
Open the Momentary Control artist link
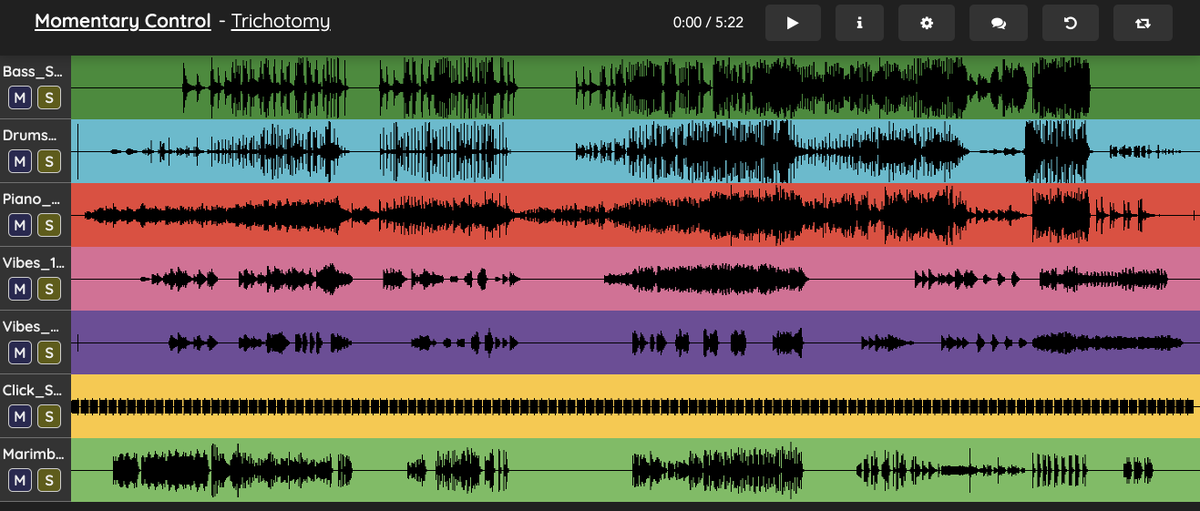pos(122,21)
